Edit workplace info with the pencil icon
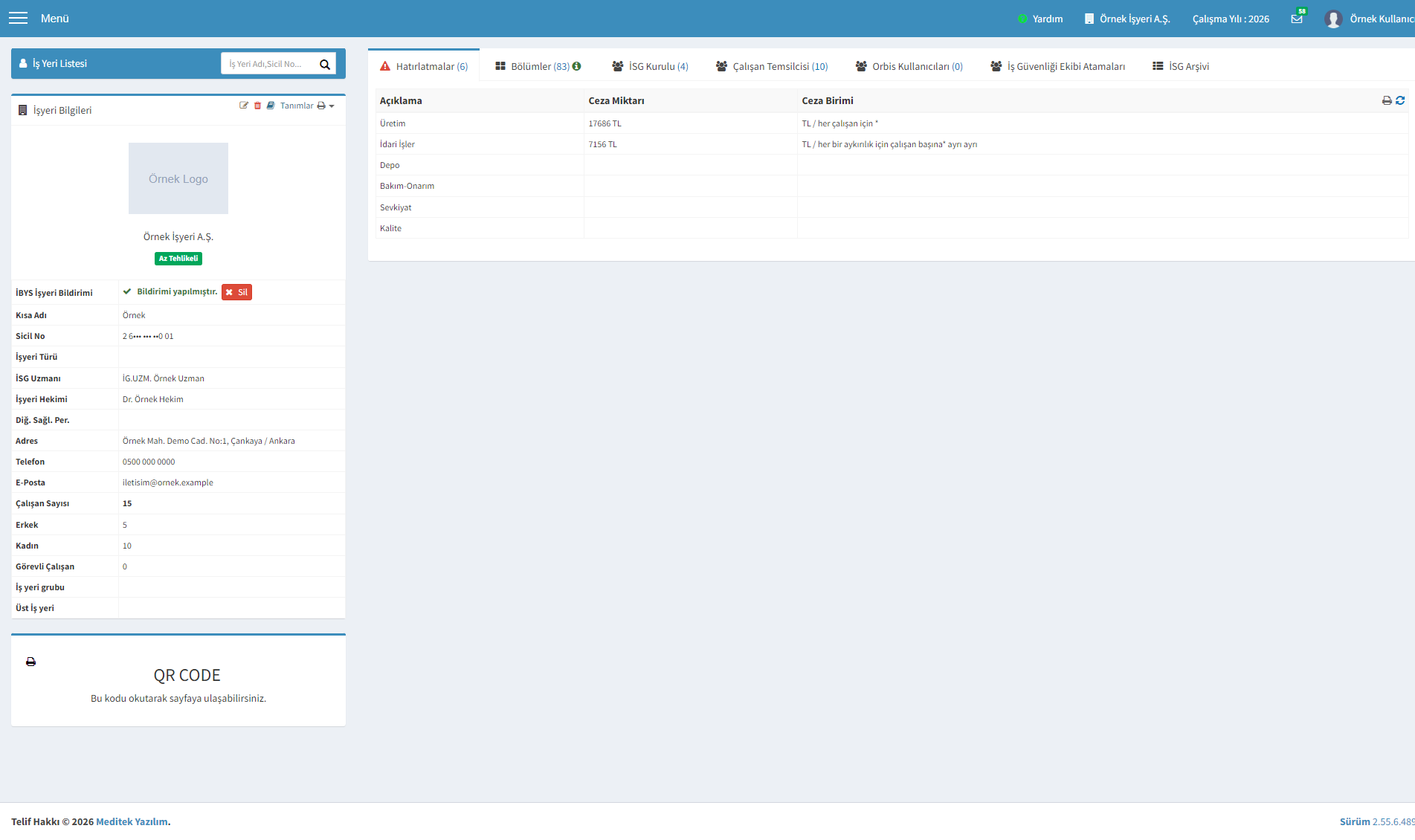 [243, 106]
